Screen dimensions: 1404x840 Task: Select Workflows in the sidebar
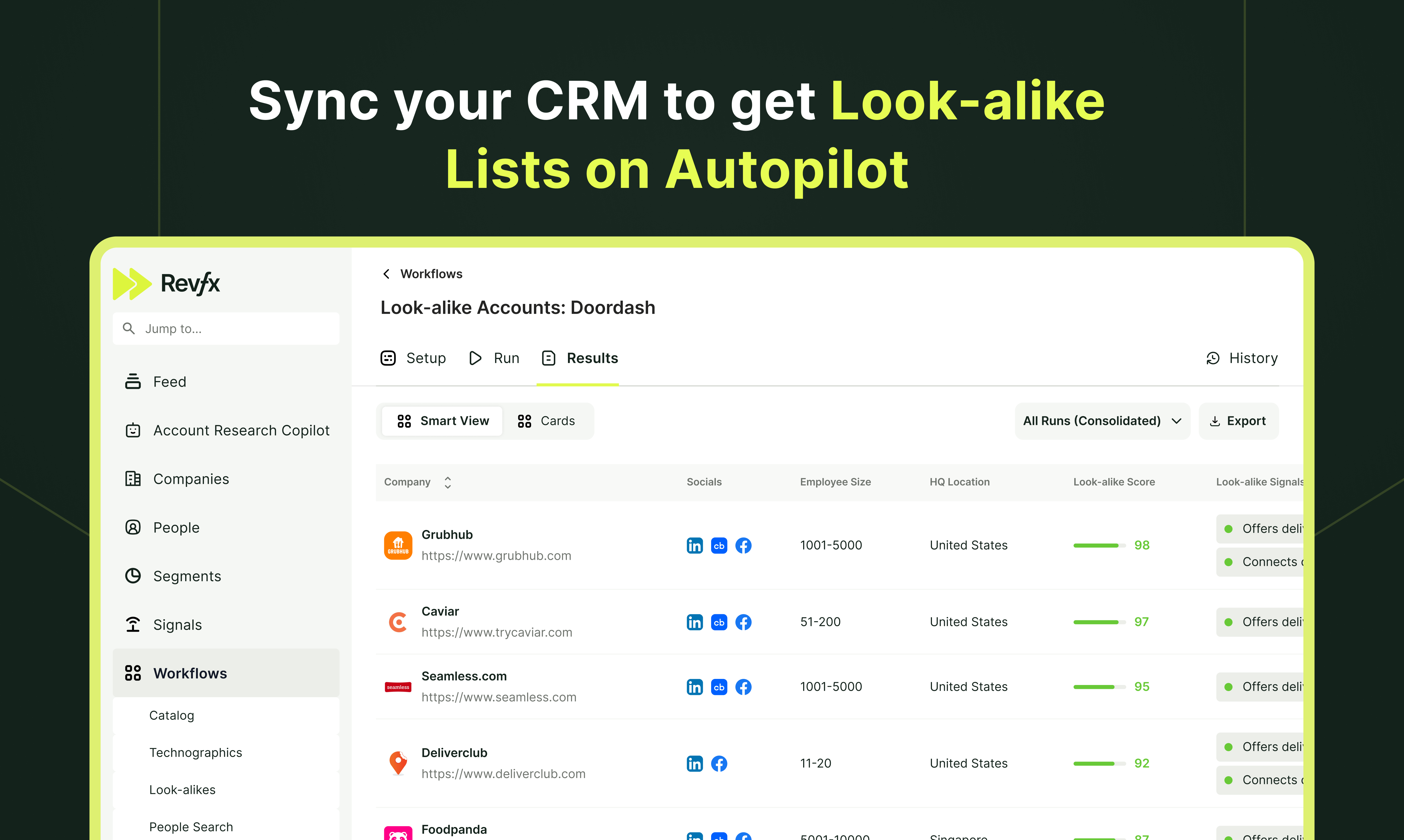pos(226,673)
